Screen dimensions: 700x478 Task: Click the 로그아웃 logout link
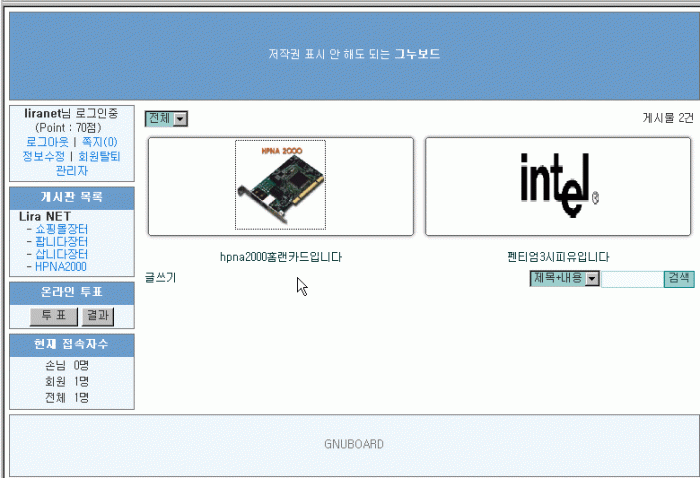(47, 142)
